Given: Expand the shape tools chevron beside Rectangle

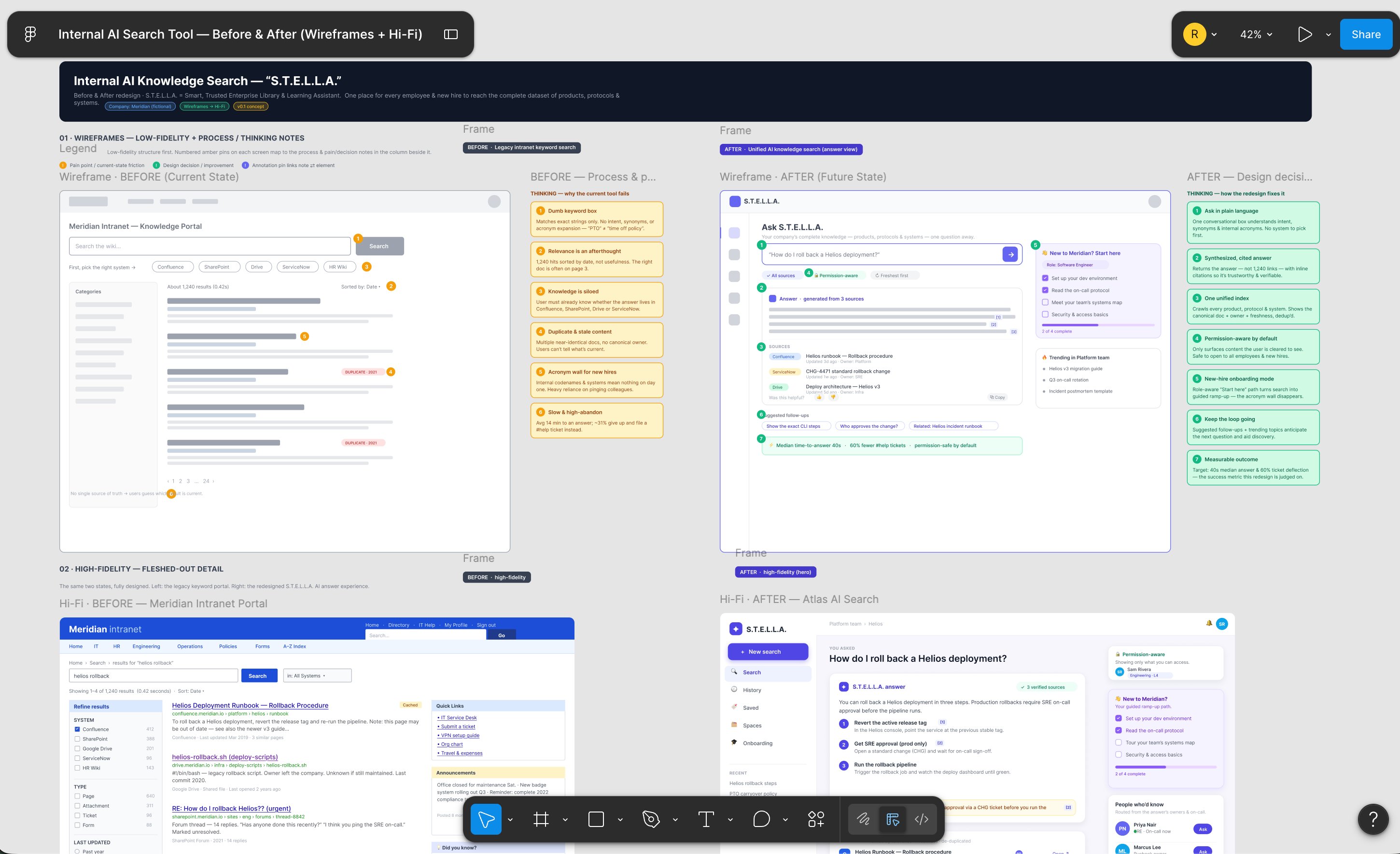Looking at the screenshot, I should coord(620,819).
